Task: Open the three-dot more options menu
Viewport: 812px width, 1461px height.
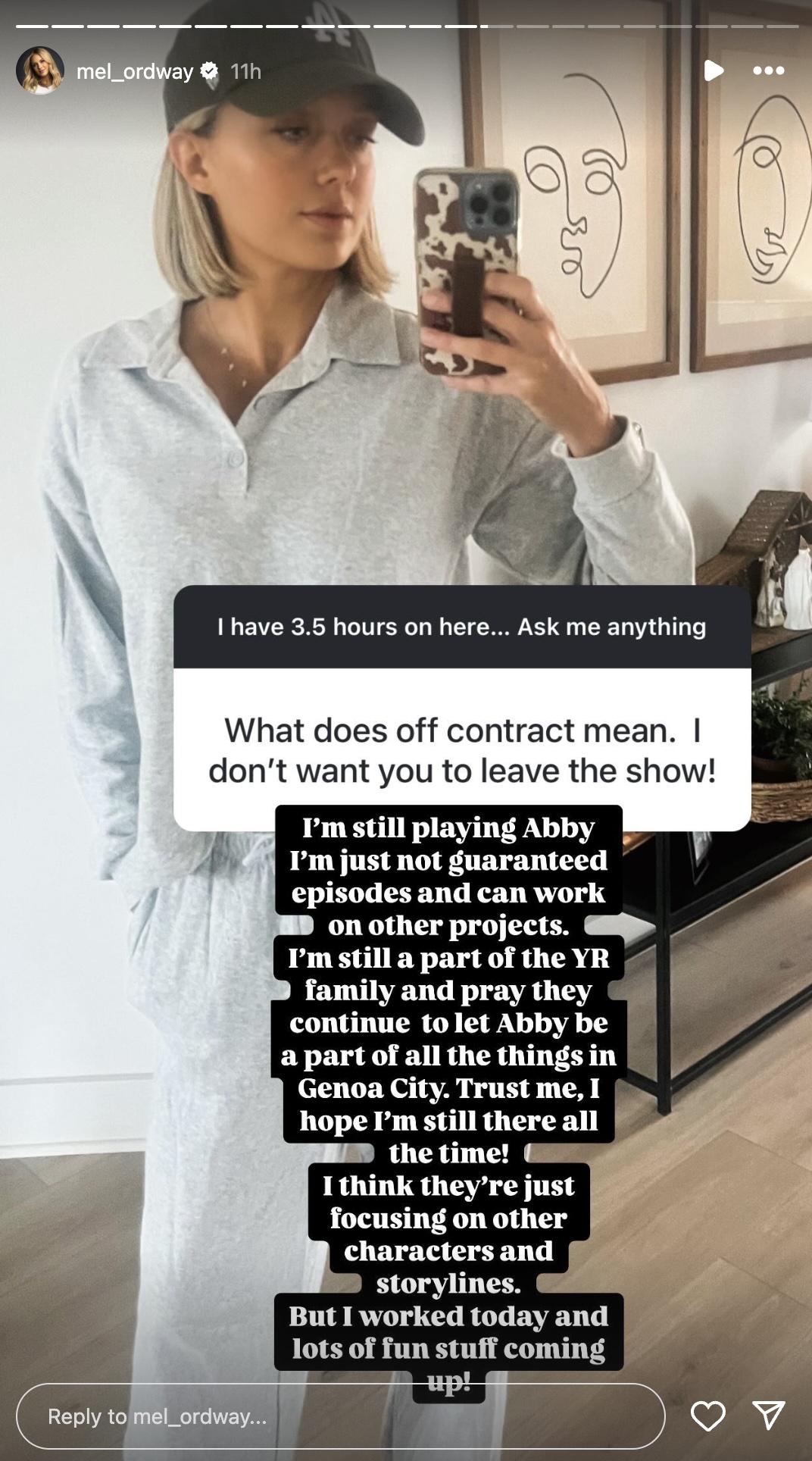Action: (x=768, y=70)
